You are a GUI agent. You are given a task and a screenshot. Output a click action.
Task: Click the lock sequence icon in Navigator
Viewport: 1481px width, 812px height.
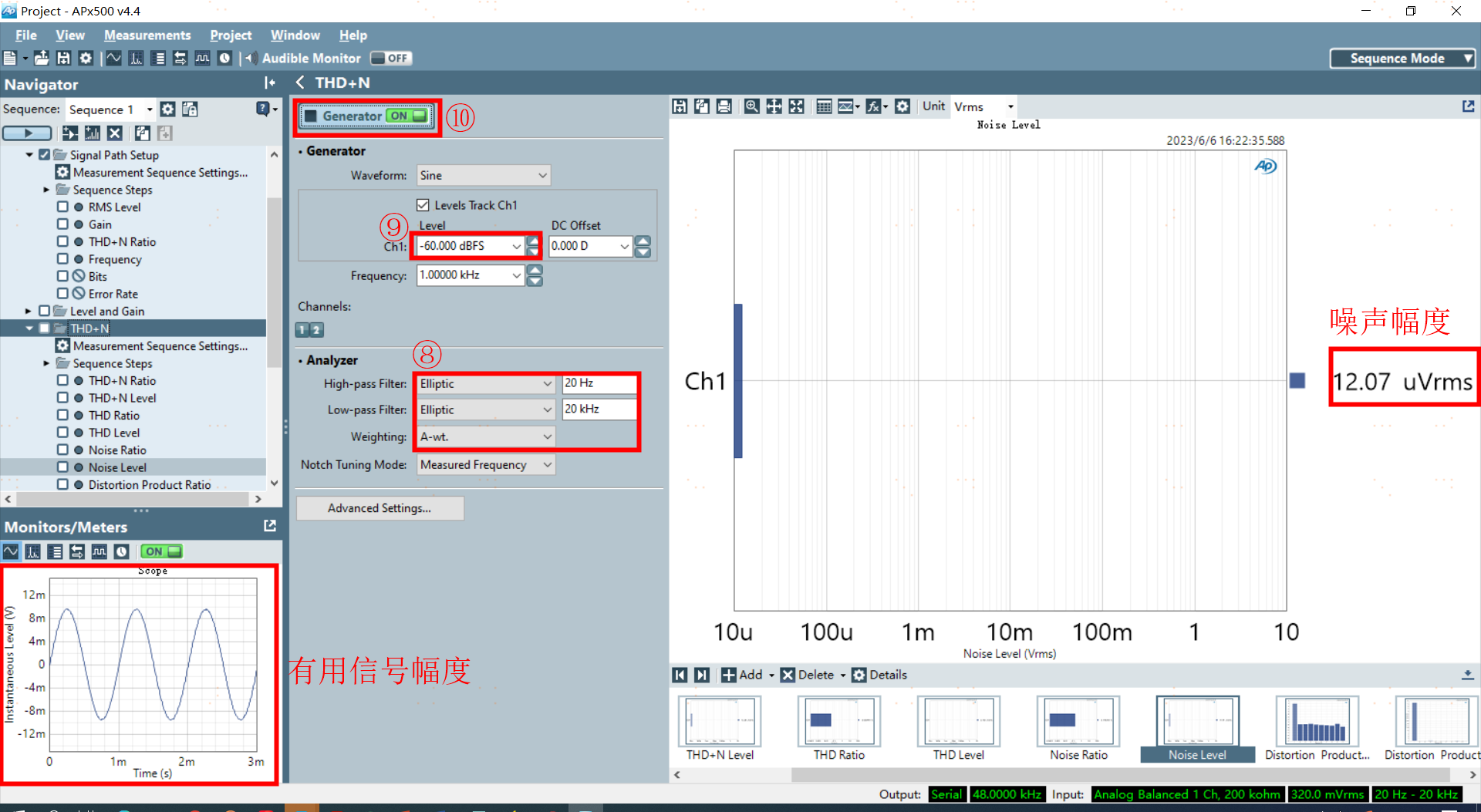pyautogui.click(x=190, y=110)
